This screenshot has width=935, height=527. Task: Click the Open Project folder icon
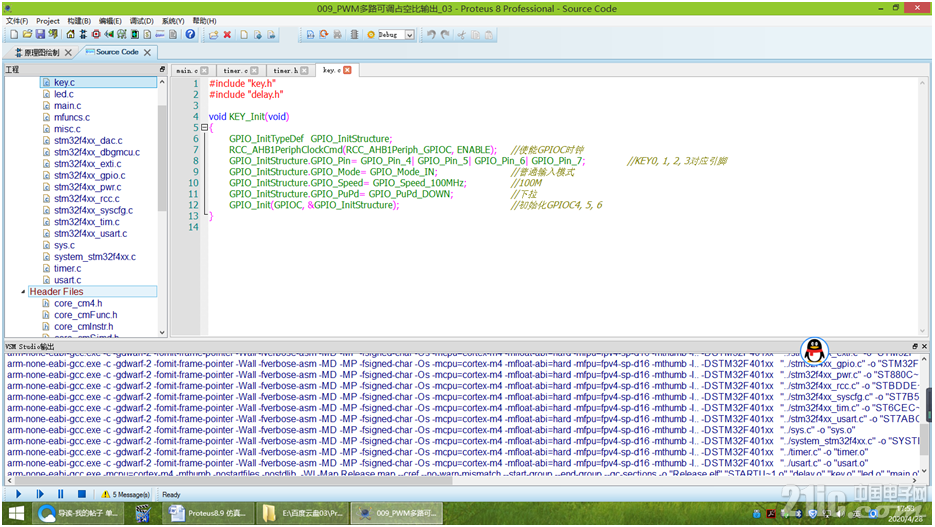pos(27,35)
